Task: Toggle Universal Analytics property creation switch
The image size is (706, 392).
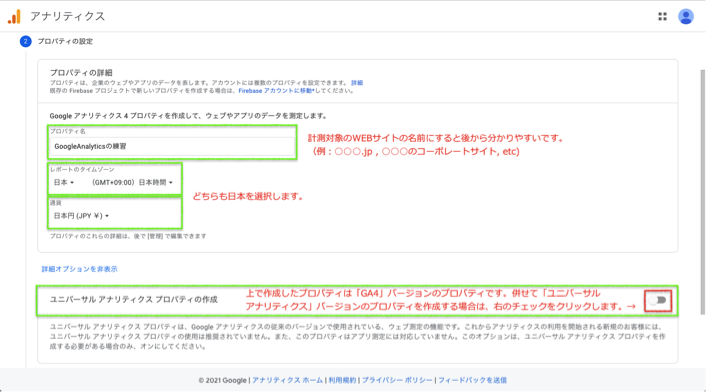Action: [658, 300]
